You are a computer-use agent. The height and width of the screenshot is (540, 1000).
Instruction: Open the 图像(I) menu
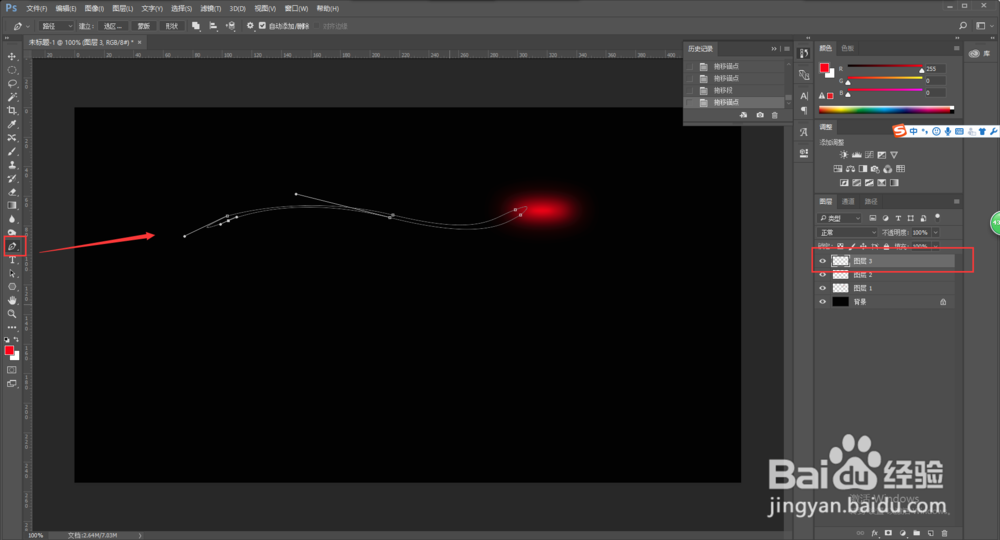pos(94,8)
